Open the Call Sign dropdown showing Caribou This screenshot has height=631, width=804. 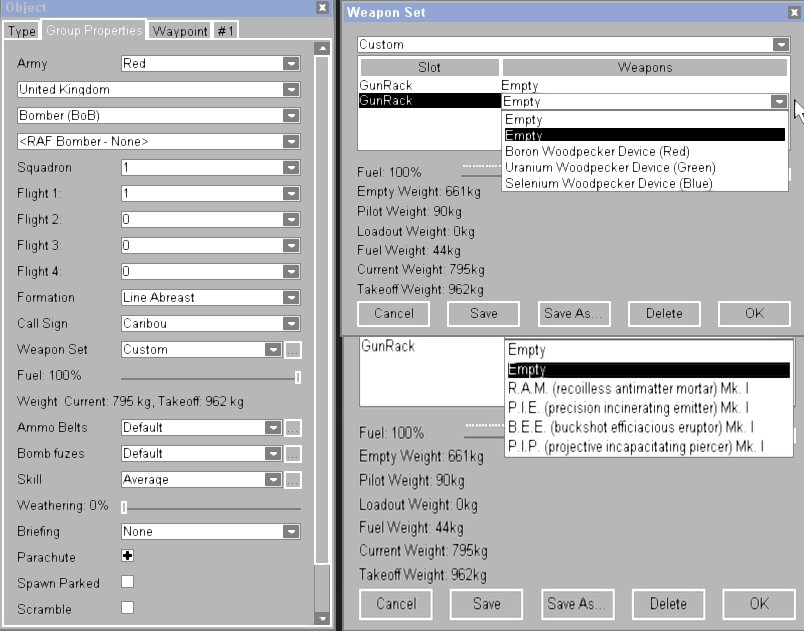coord(210,323)
